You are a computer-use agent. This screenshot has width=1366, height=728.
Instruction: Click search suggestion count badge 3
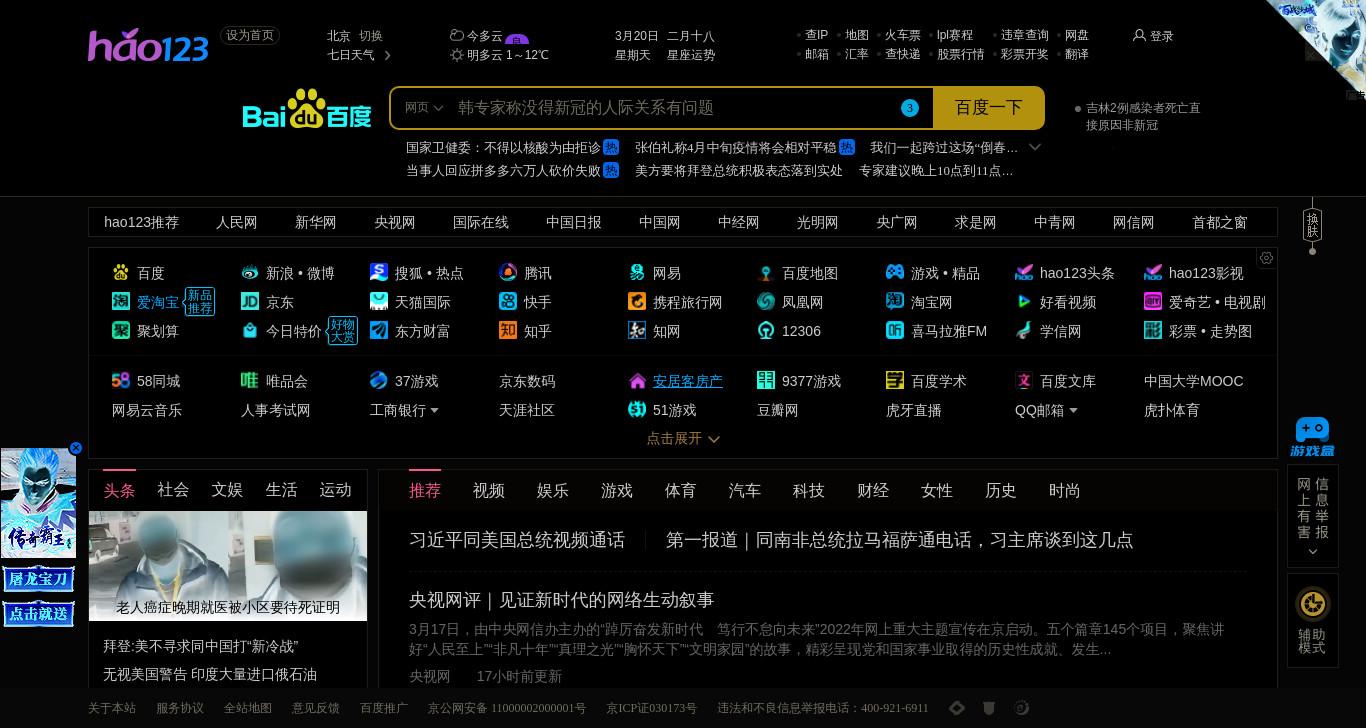(x=909, y=108)
